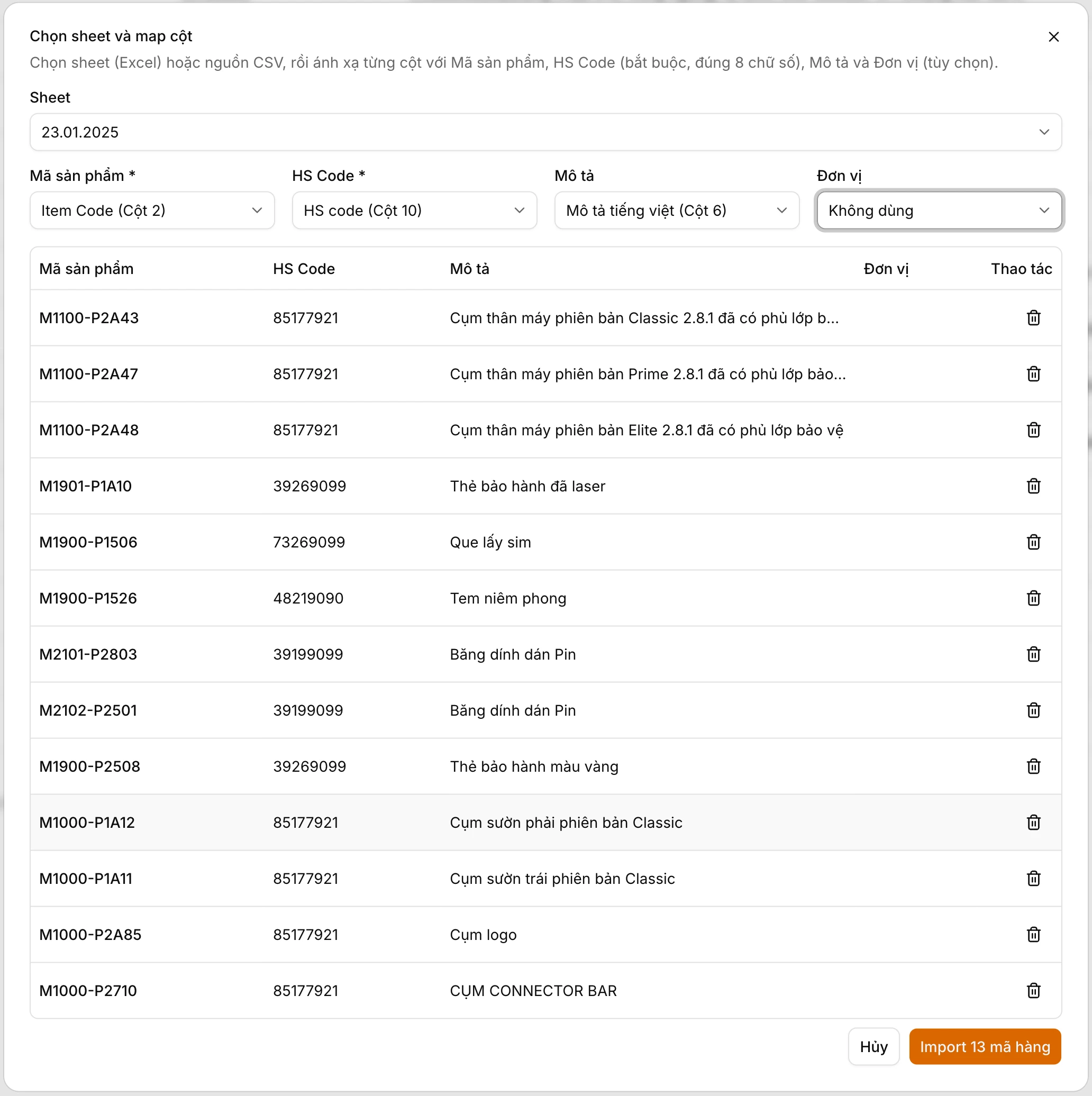Remove the M1900-P1526 row via trash icon
The width and height of the screenshot is (1092, 1096).
pos(1033,598)
